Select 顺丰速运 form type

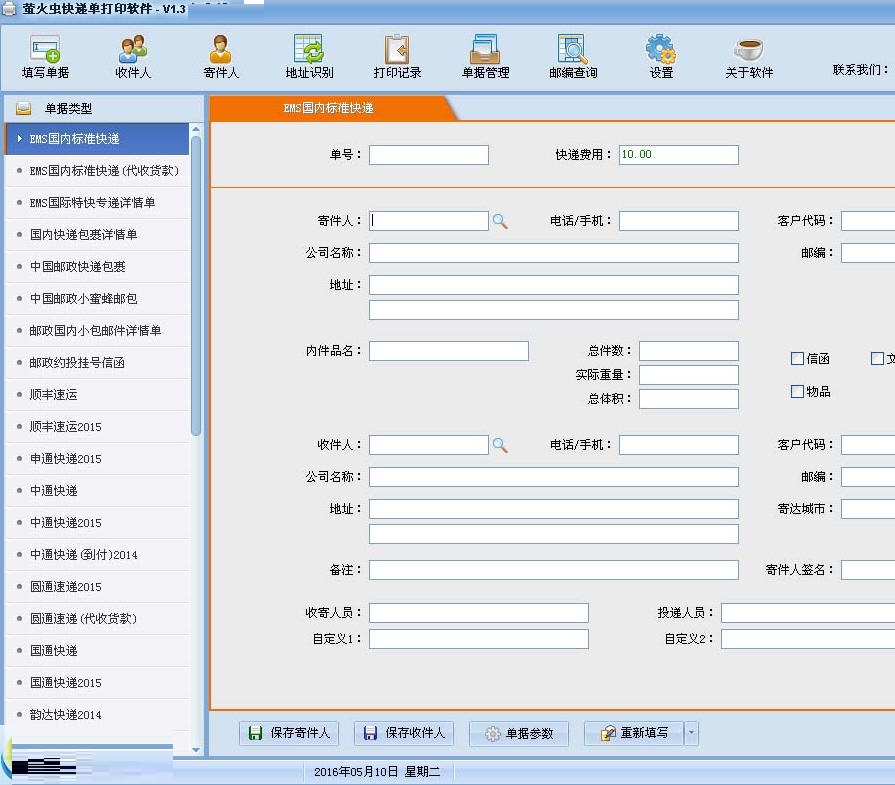tap(97, 394)
